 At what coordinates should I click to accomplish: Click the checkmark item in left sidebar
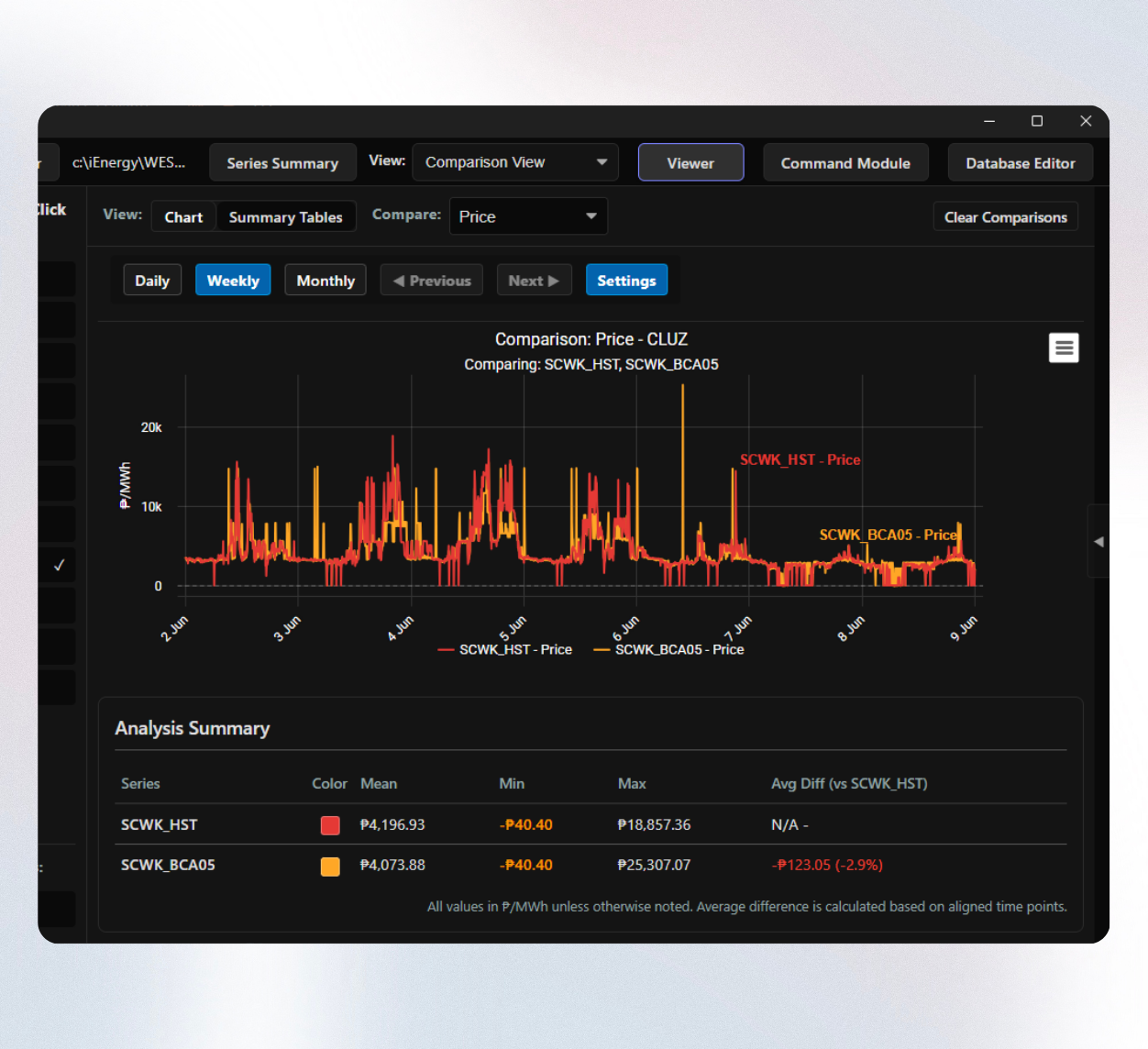click(59, 565)
